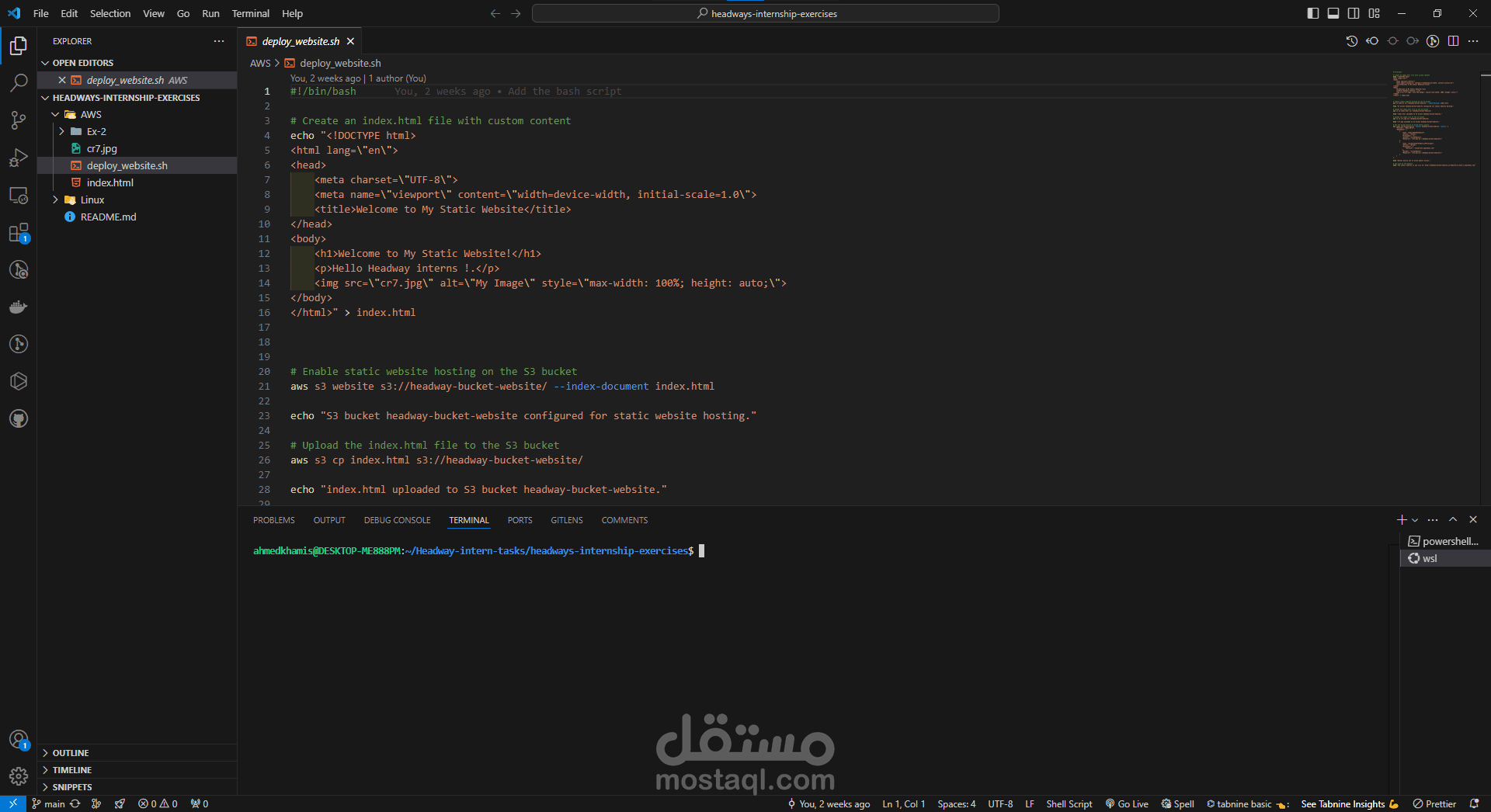Image resolution: width=1491 pixels, height=812 pixels.
Task: Select the powershell terminal instance
Action: pyautogui.click(x=1444, y=541)
